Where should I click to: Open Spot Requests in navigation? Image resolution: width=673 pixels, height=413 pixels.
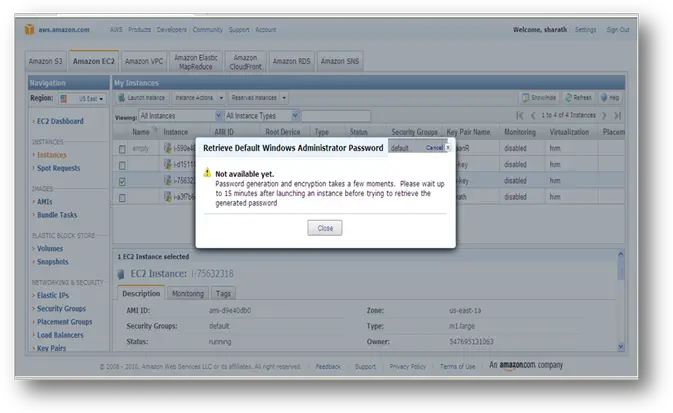coord(58,168)
